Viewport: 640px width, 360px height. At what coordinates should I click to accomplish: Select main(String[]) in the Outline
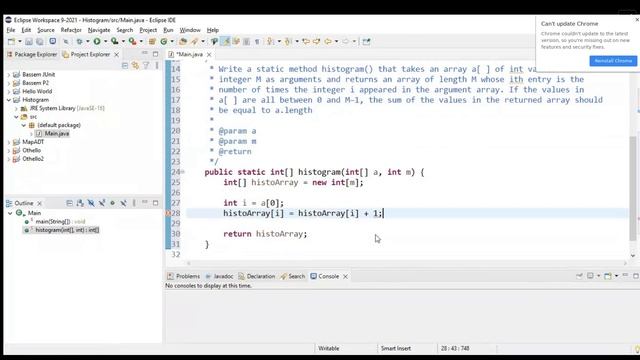coord(55,222)
